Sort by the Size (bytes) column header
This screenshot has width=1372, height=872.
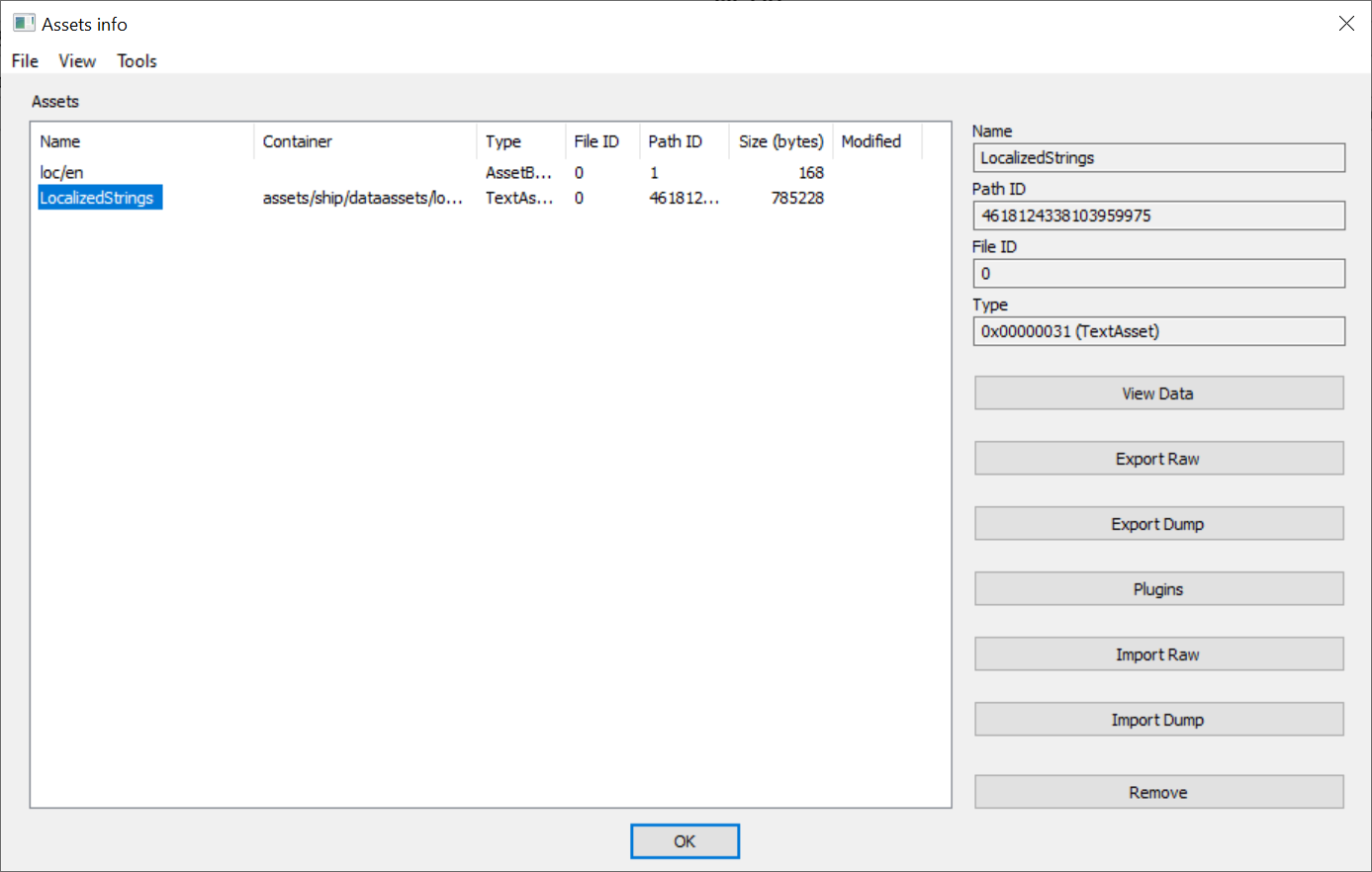click(x=781, y=141)
